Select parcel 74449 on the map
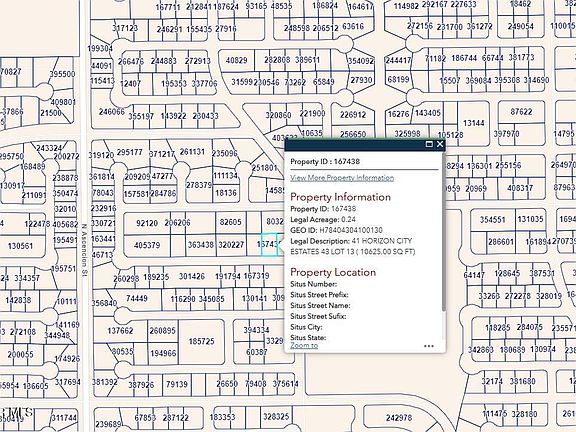The width and height of the screenshot is (576, 432). tap(137, 298)
